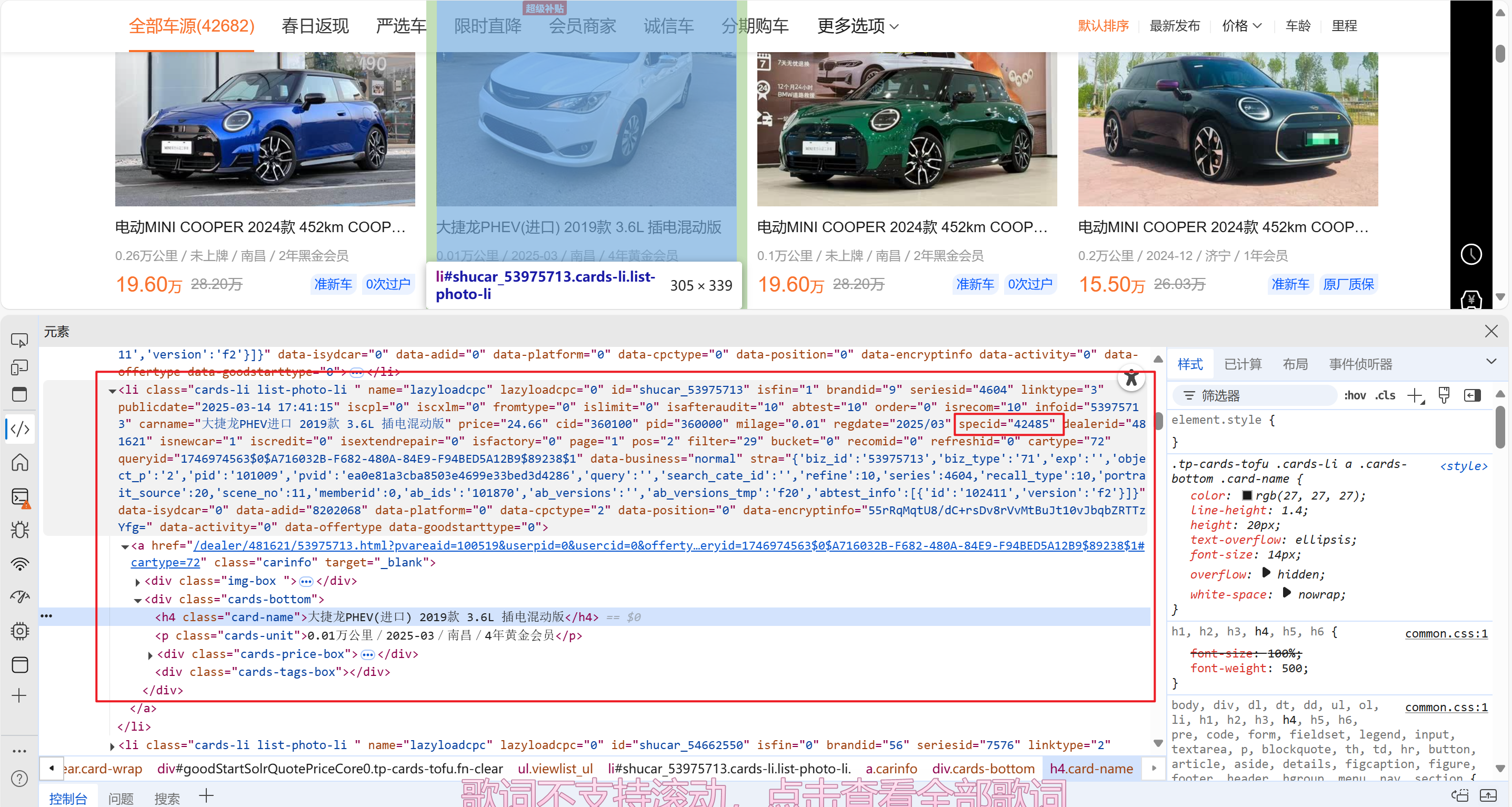Open the Network tool wifi icon

(19, 564)
